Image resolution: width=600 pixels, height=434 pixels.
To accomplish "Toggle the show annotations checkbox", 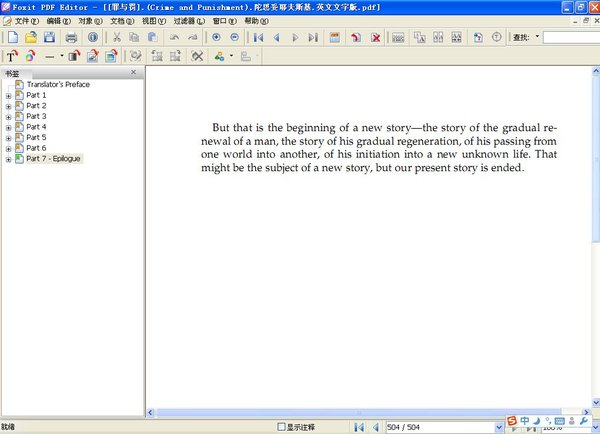I will 281,426.
